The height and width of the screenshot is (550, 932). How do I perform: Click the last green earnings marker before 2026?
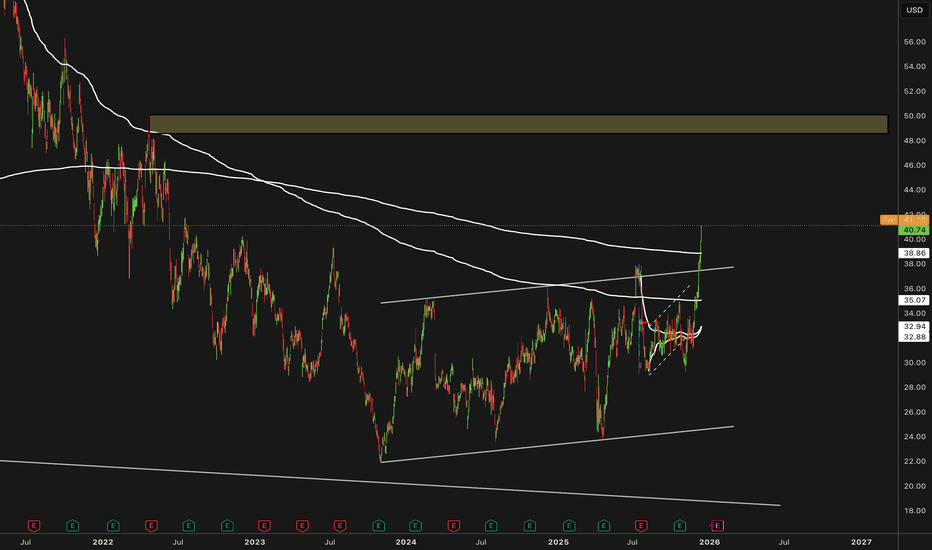coord(680,526)
